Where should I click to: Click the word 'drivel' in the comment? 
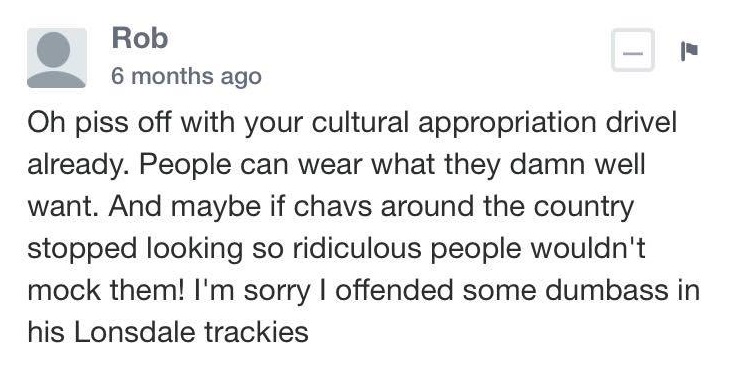pos(641,122)
